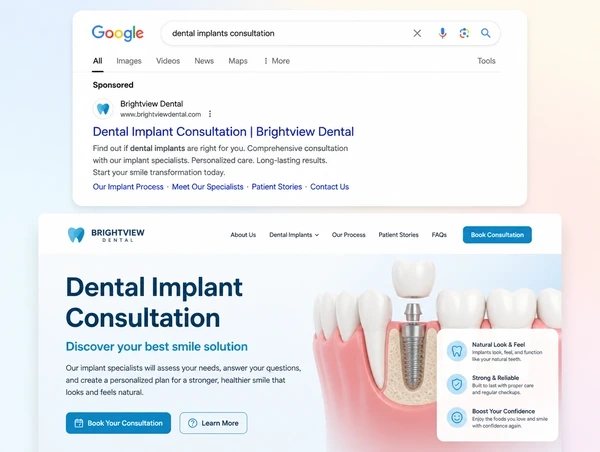Click the Learn More button
Screen dimensions: 600x452
tap(213, 423)
